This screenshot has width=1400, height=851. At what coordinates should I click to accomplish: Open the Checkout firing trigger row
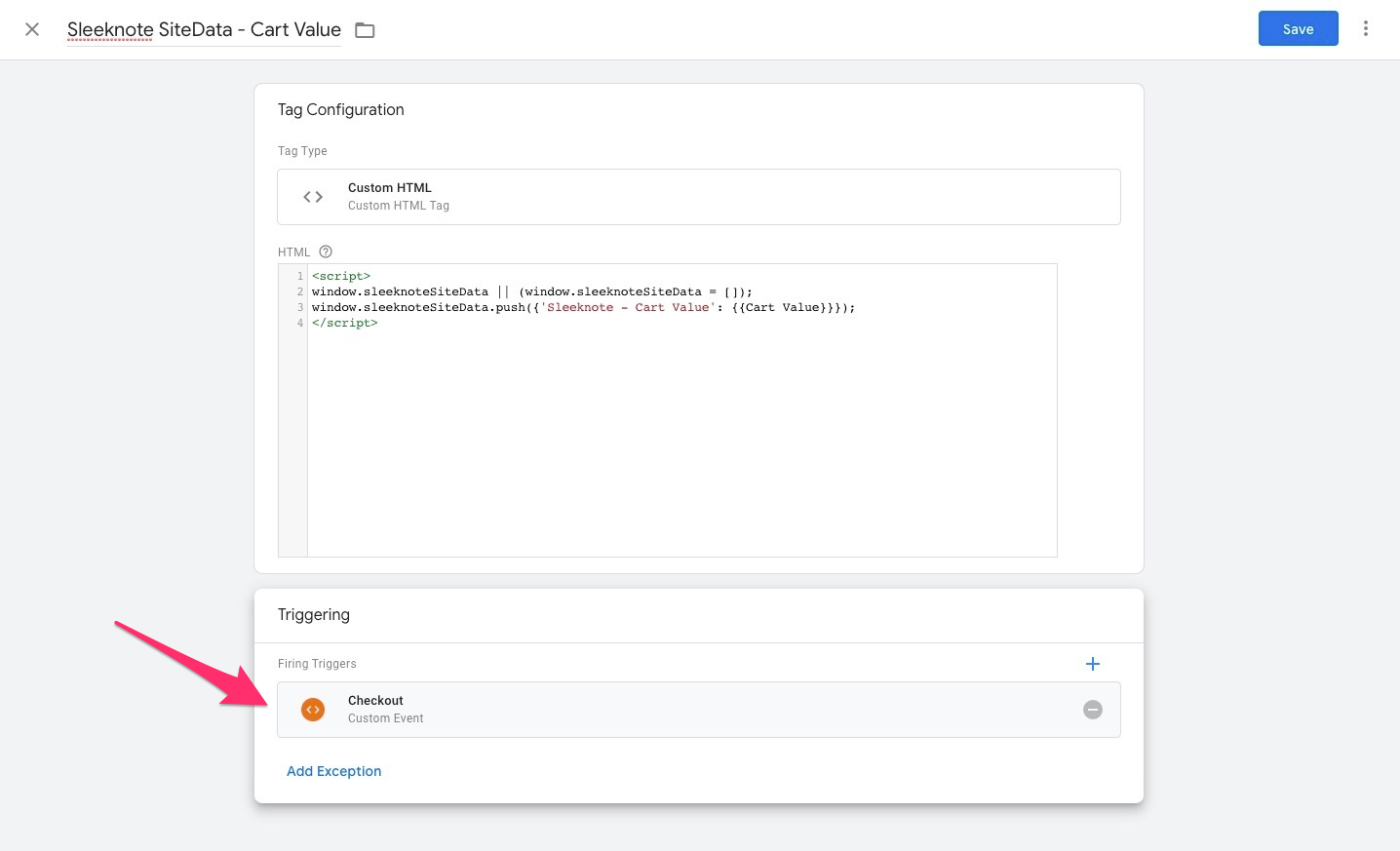tap(698, 710)
